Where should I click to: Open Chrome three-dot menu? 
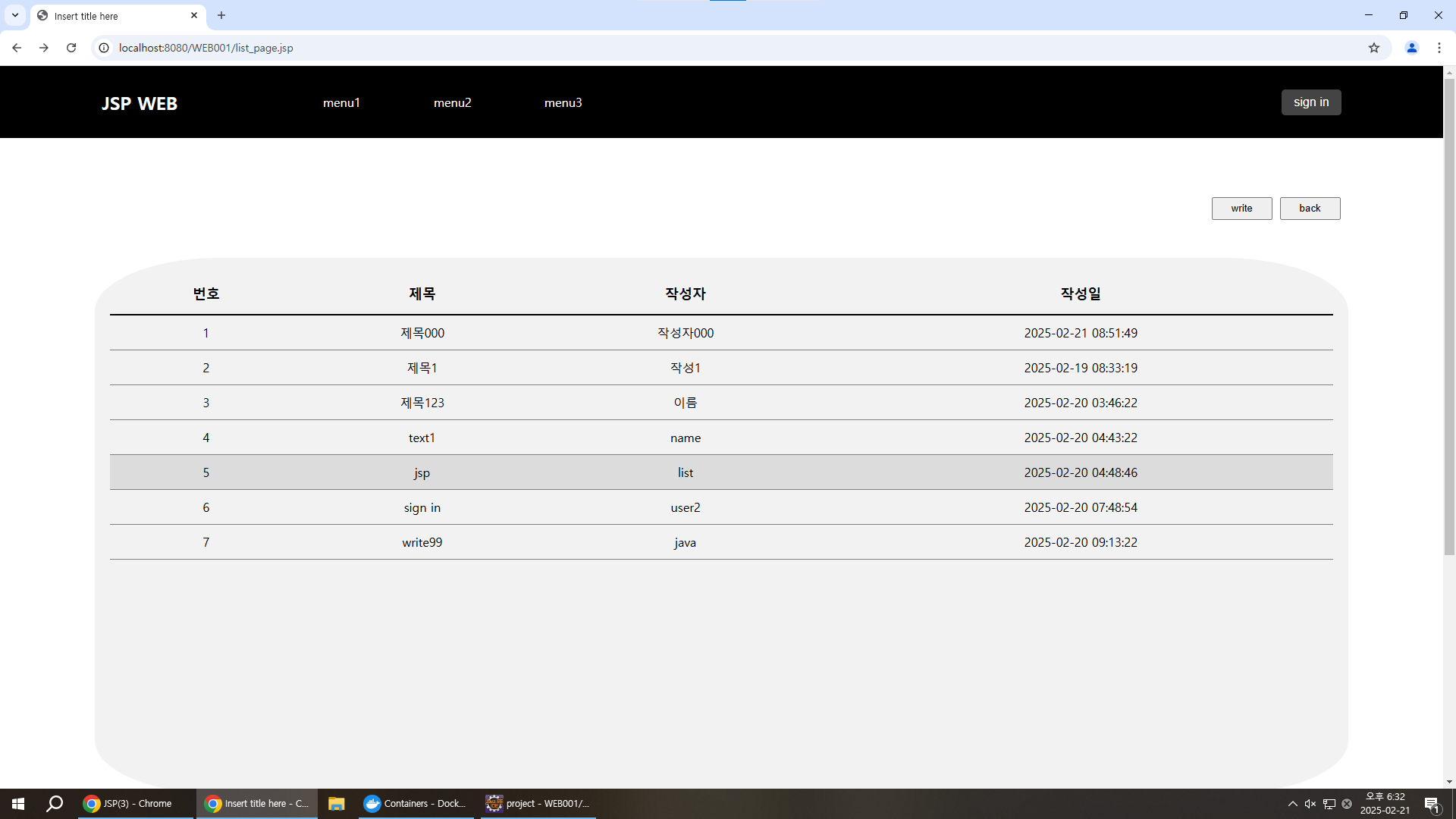point(1439,48)
